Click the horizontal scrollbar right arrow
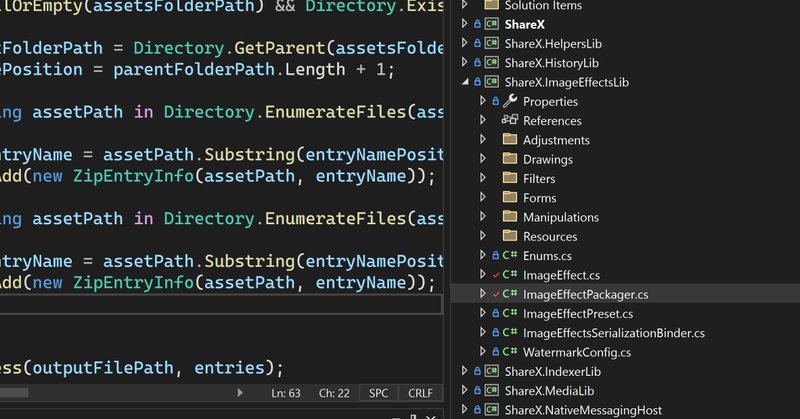This screenshot has width=800, height=419. [x=240, y=392]
